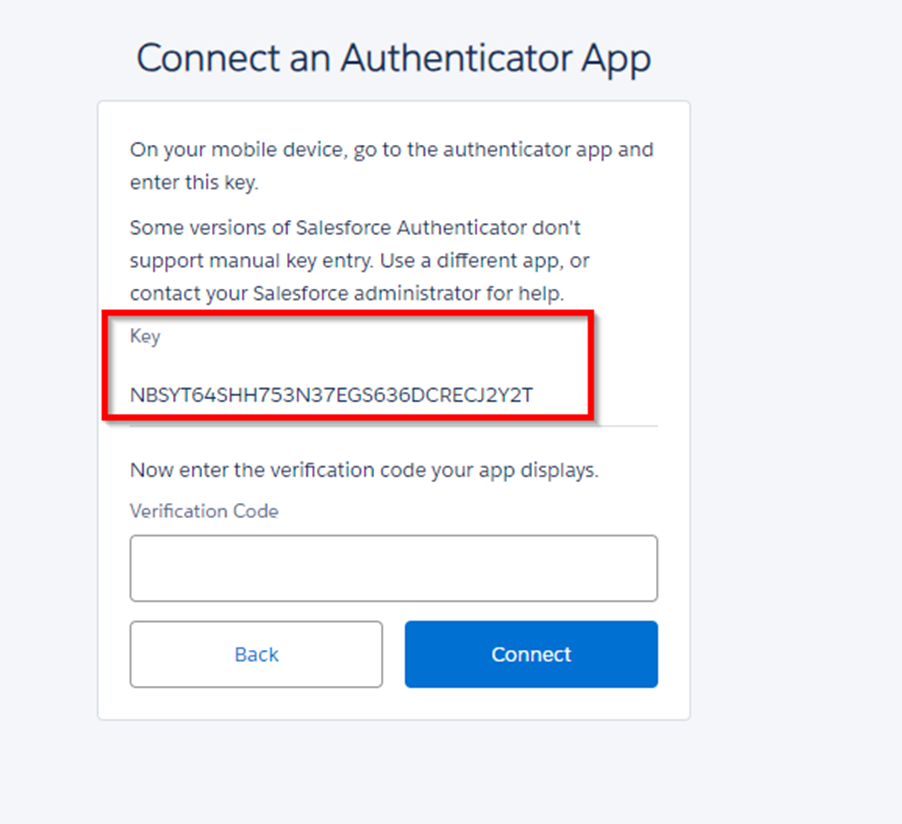Viewport: 902px width, 824px height.
Task: Focus the Verification Code input field
Action: (x=393, y=568)
